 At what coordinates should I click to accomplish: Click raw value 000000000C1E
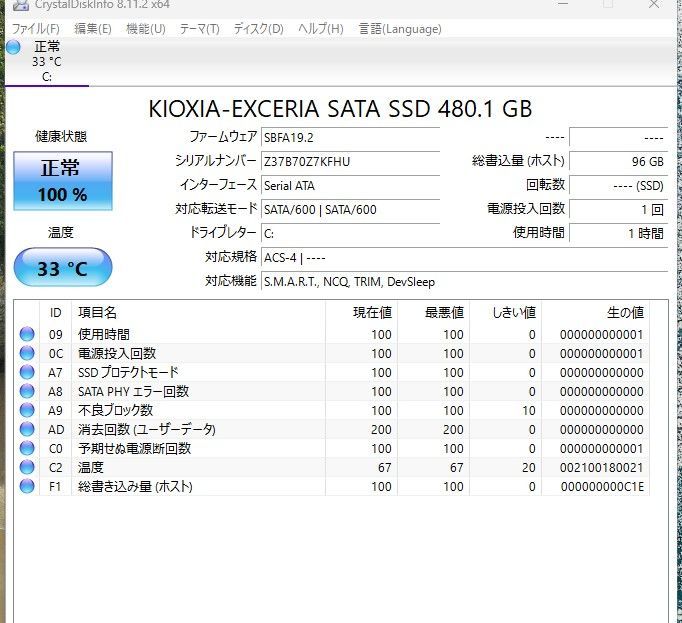click(x=602, y=486)
